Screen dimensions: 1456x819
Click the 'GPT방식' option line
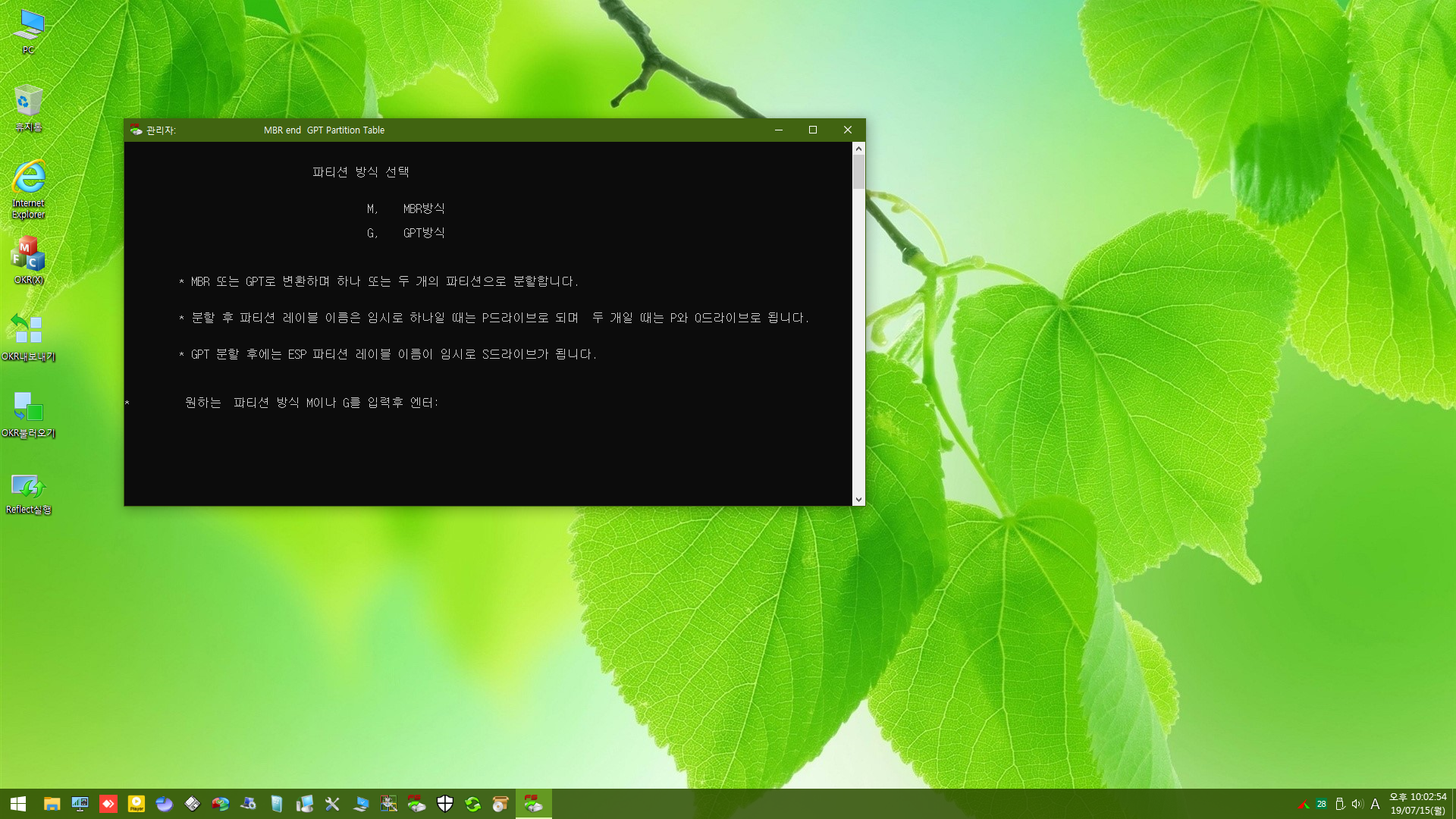[406, 233]
